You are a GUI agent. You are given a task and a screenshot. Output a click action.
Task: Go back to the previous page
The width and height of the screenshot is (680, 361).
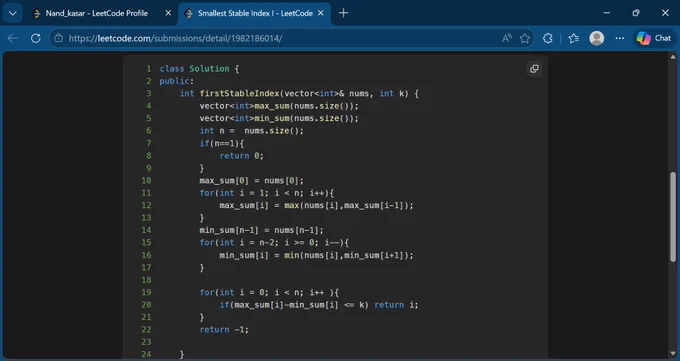coord(13,38)
